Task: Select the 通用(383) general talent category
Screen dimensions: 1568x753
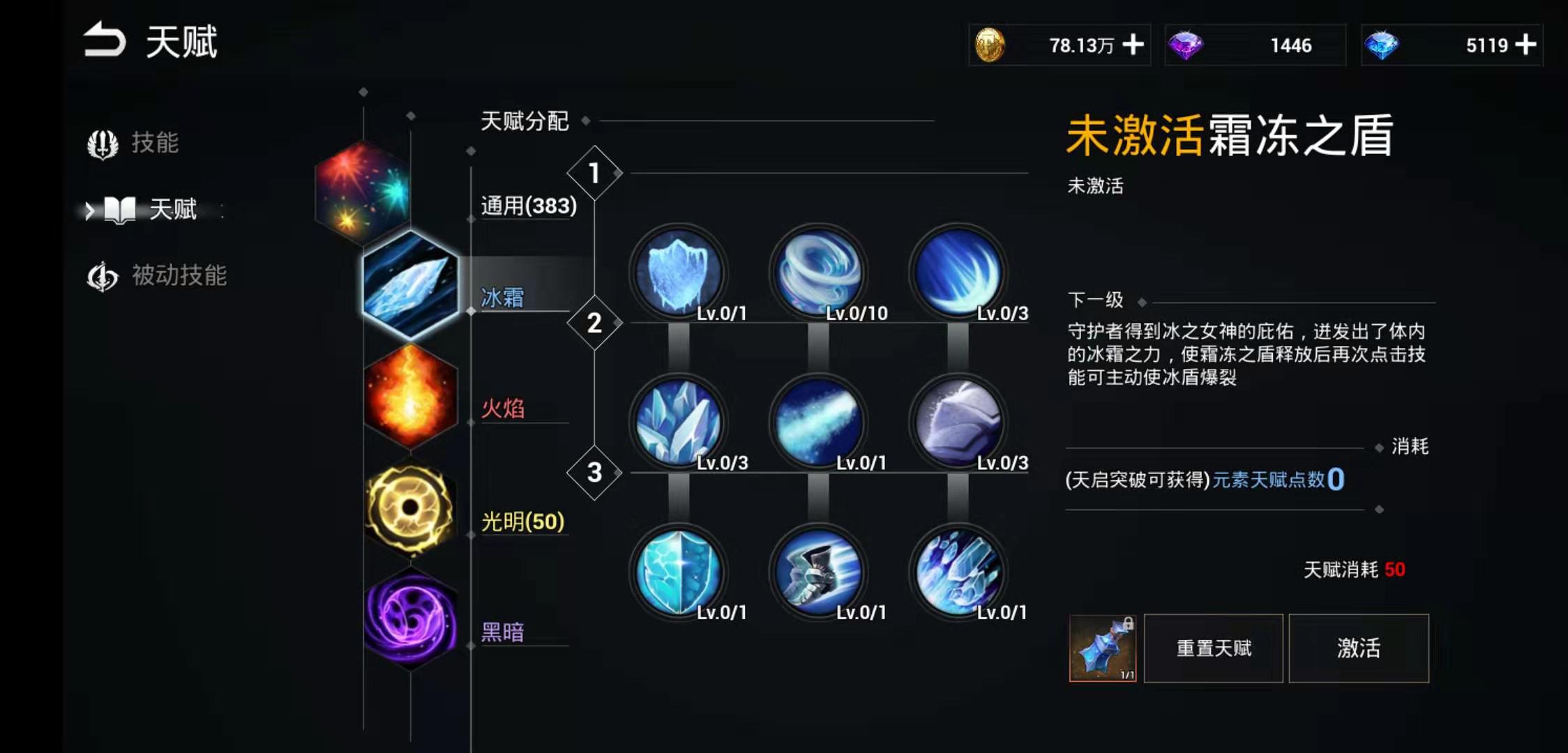Action: coord(529,206)
